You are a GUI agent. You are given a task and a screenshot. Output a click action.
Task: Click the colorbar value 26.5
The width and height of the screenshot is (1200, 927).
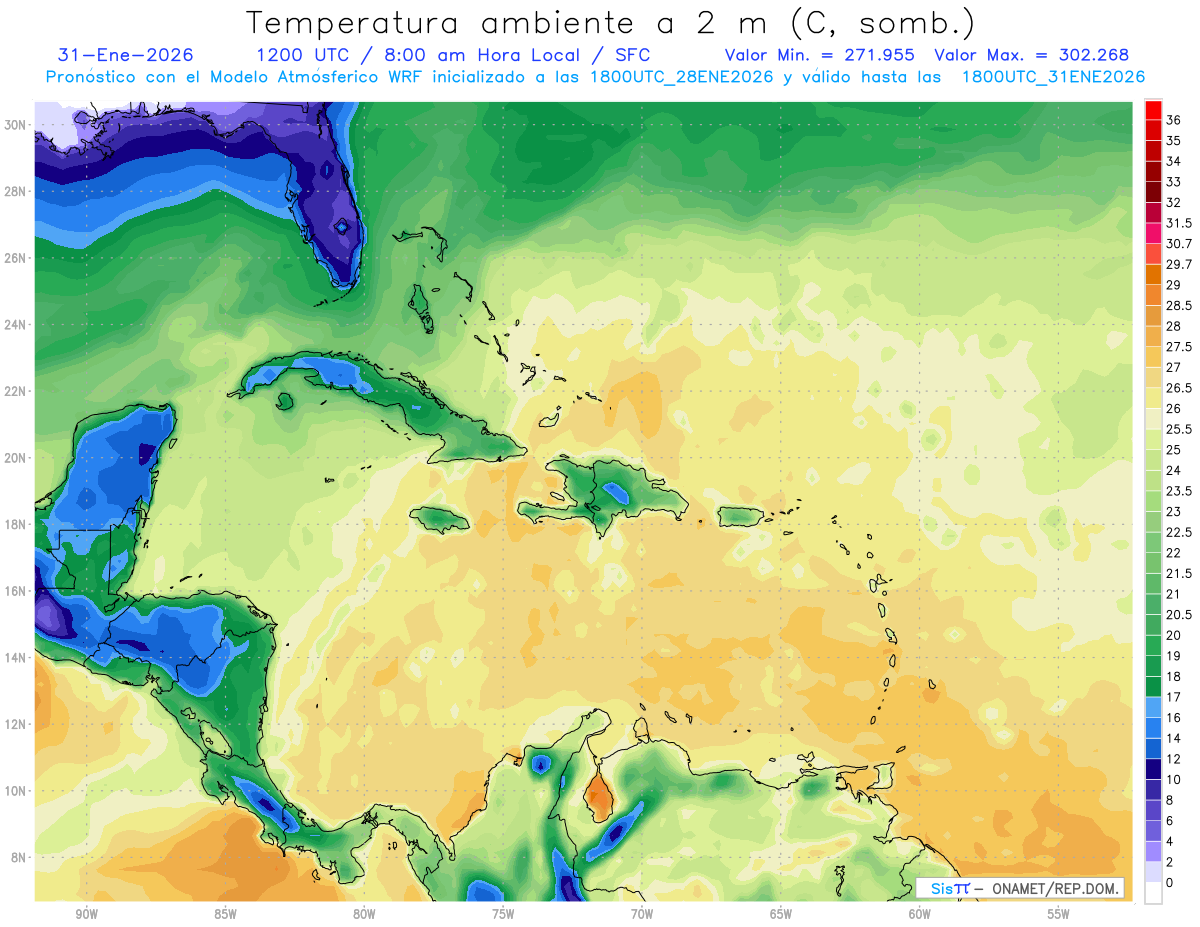tap(1179, 388)
